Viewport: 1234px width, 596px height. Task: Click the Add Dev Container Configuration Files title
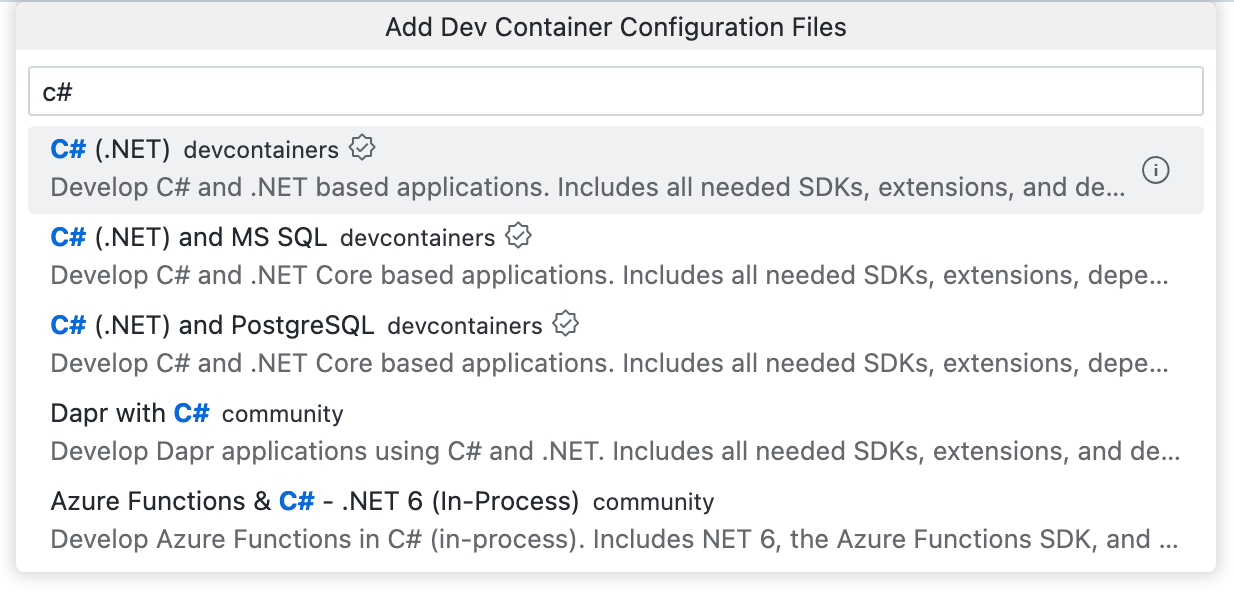point(615,27)
